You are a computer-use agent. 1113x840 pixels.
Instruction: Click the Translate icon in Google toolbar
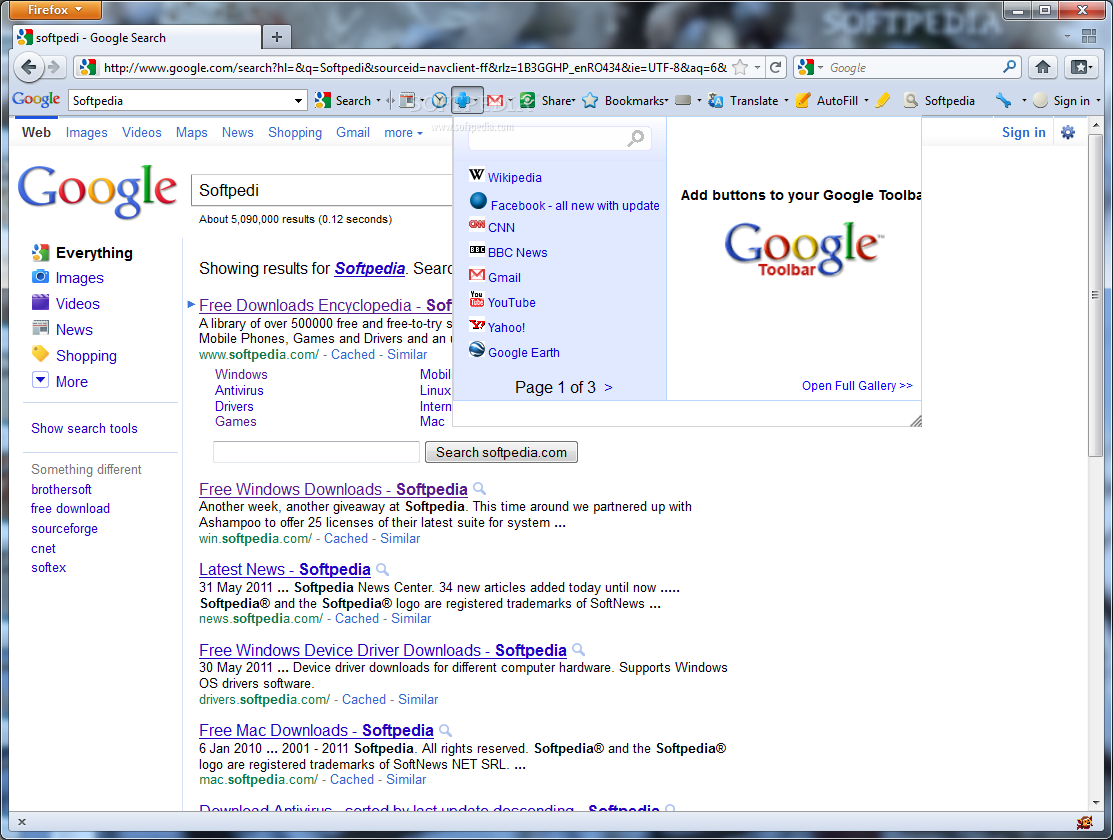[716, 101]
